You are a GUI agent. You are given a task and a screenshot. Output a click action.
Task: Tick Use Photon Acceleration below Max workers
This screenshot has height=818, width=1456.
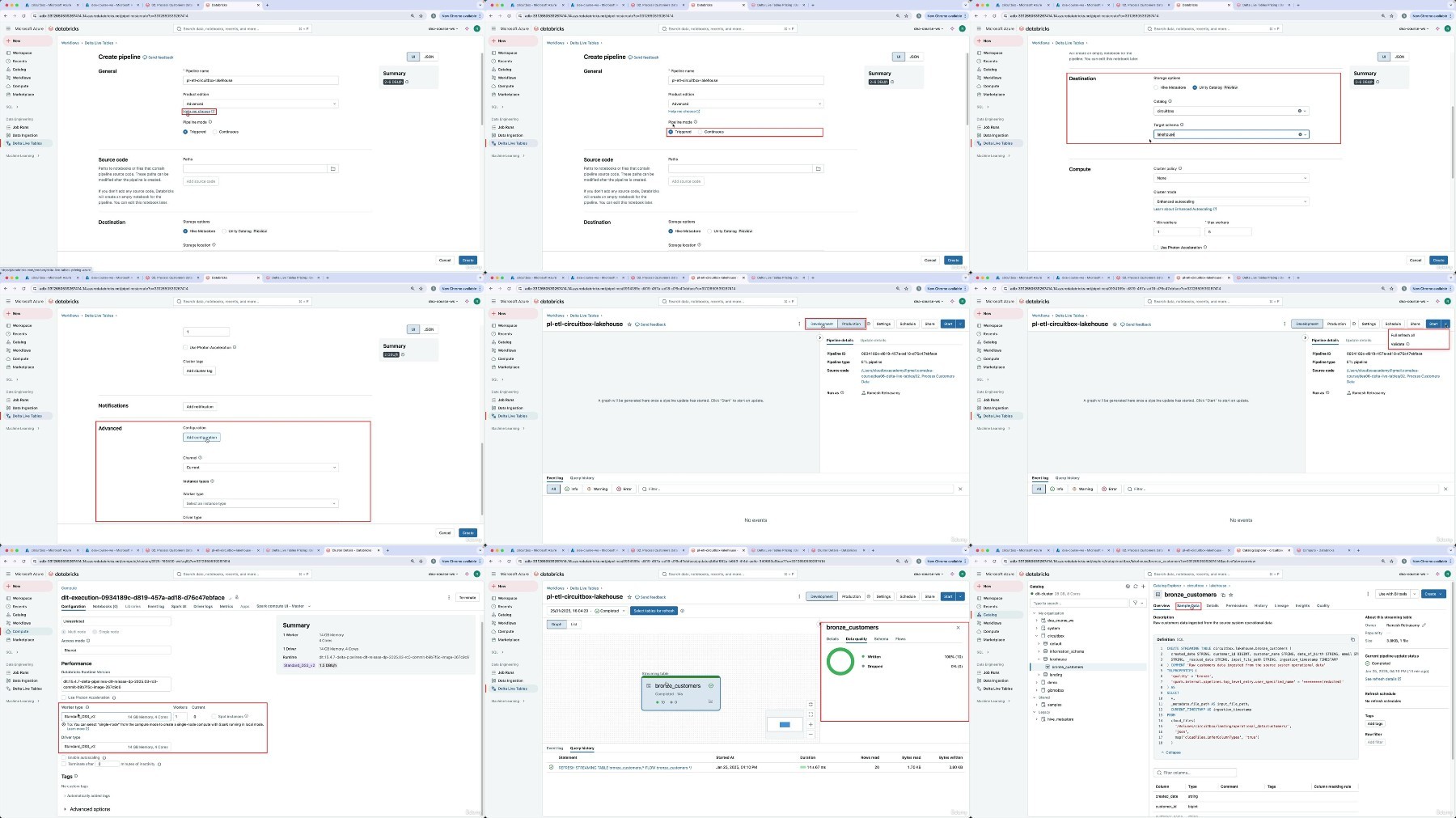[1156, 248]
